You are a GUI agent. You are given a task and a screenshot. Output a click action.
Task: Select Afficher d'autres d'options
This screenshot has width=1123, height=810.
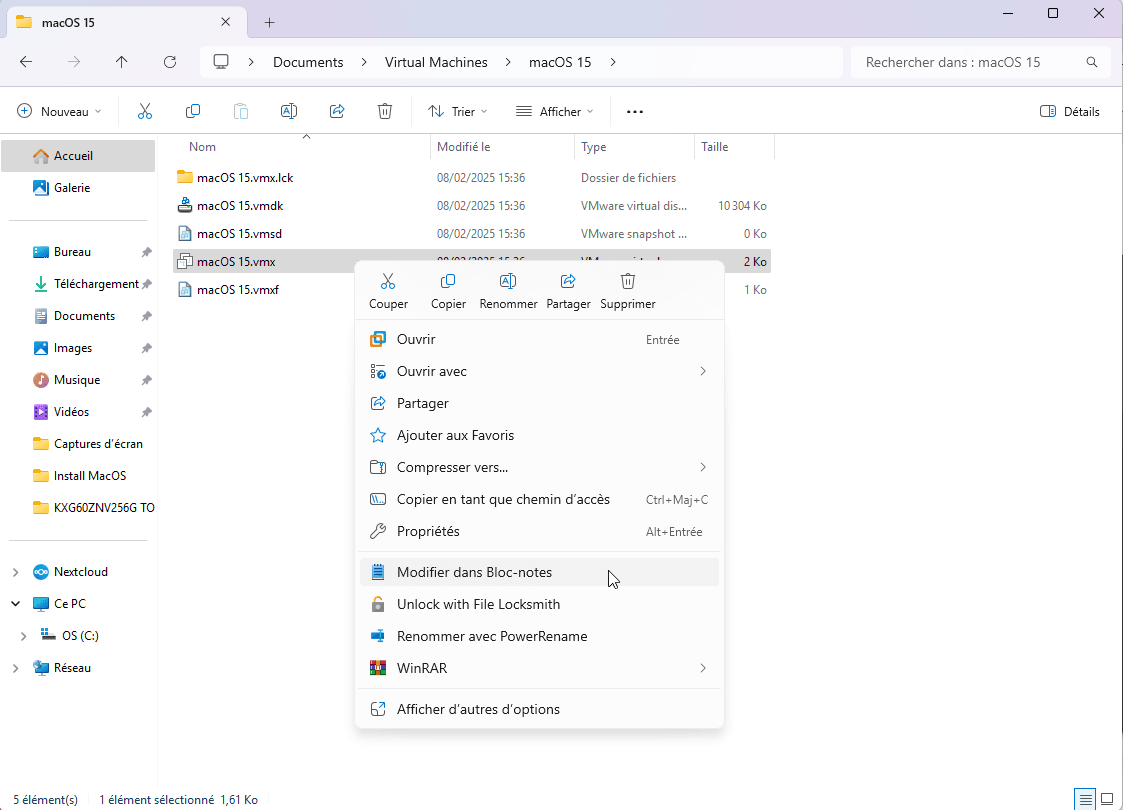click(539, 710)
